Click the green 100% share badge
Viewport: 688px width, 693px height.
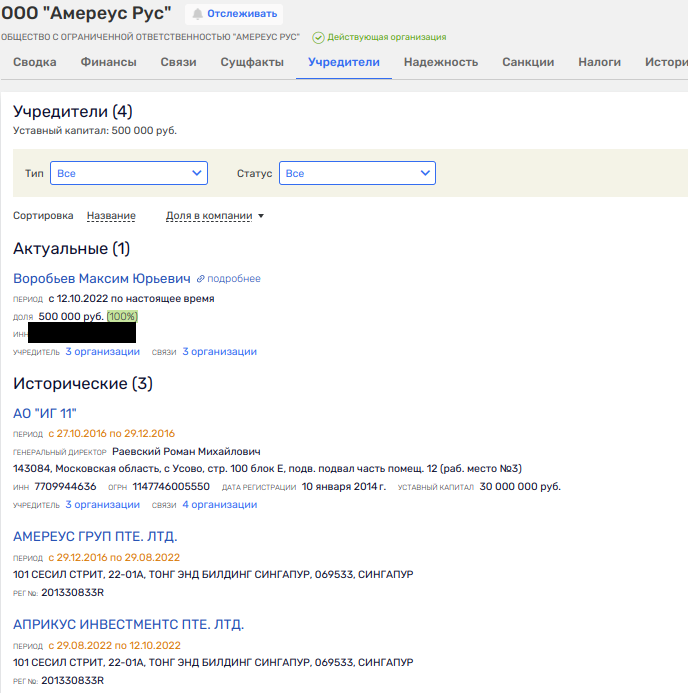[122, 316]
